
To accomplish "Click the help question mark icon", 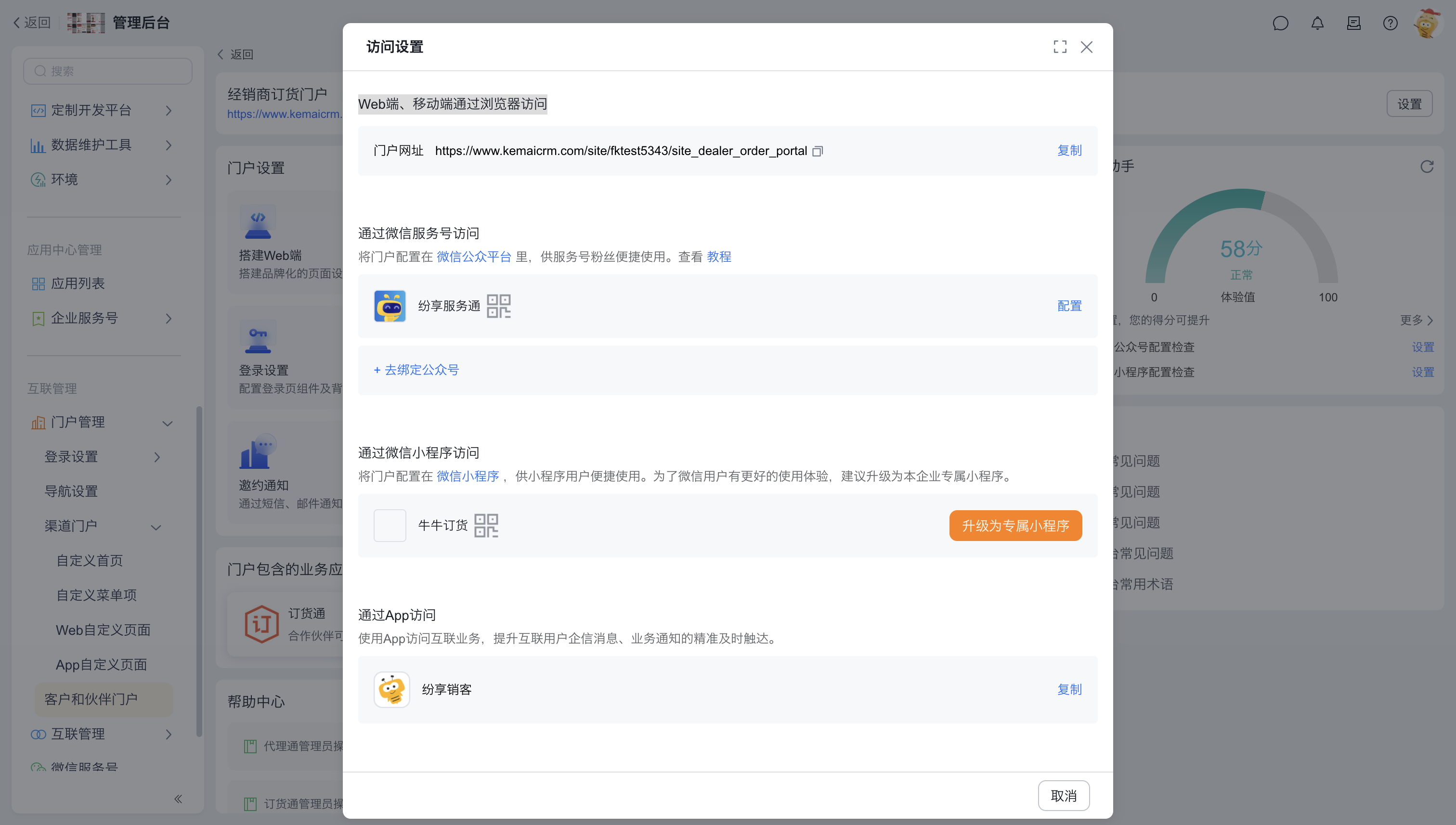I will 1390,23.
